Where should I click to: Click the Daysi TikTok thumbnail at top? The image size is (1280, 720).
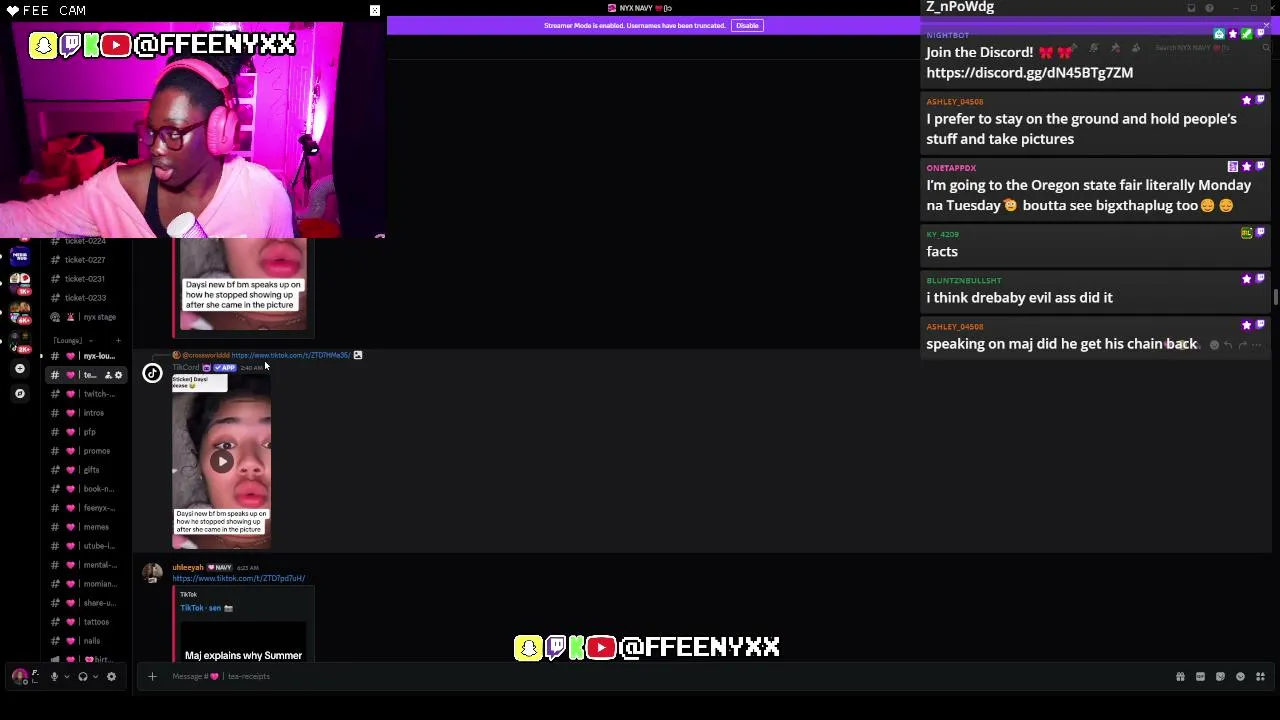[243, 286]
